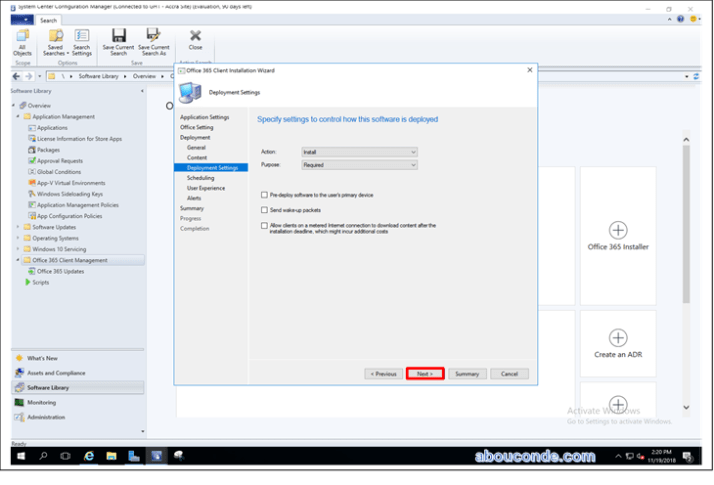Click the right vertical scrollbar
The width and height of the screenshot is (714, 485).
pyautogui.click(x=685, y=250)
